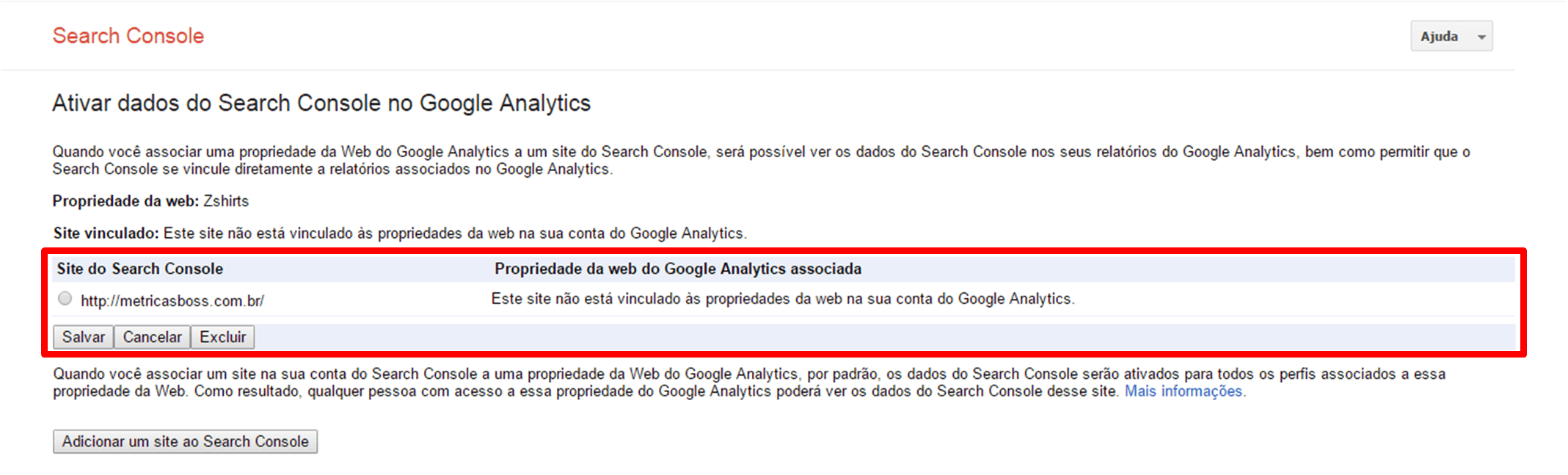Click the http://metricasboss.com.br/ site label

click(x=172, y=301)
